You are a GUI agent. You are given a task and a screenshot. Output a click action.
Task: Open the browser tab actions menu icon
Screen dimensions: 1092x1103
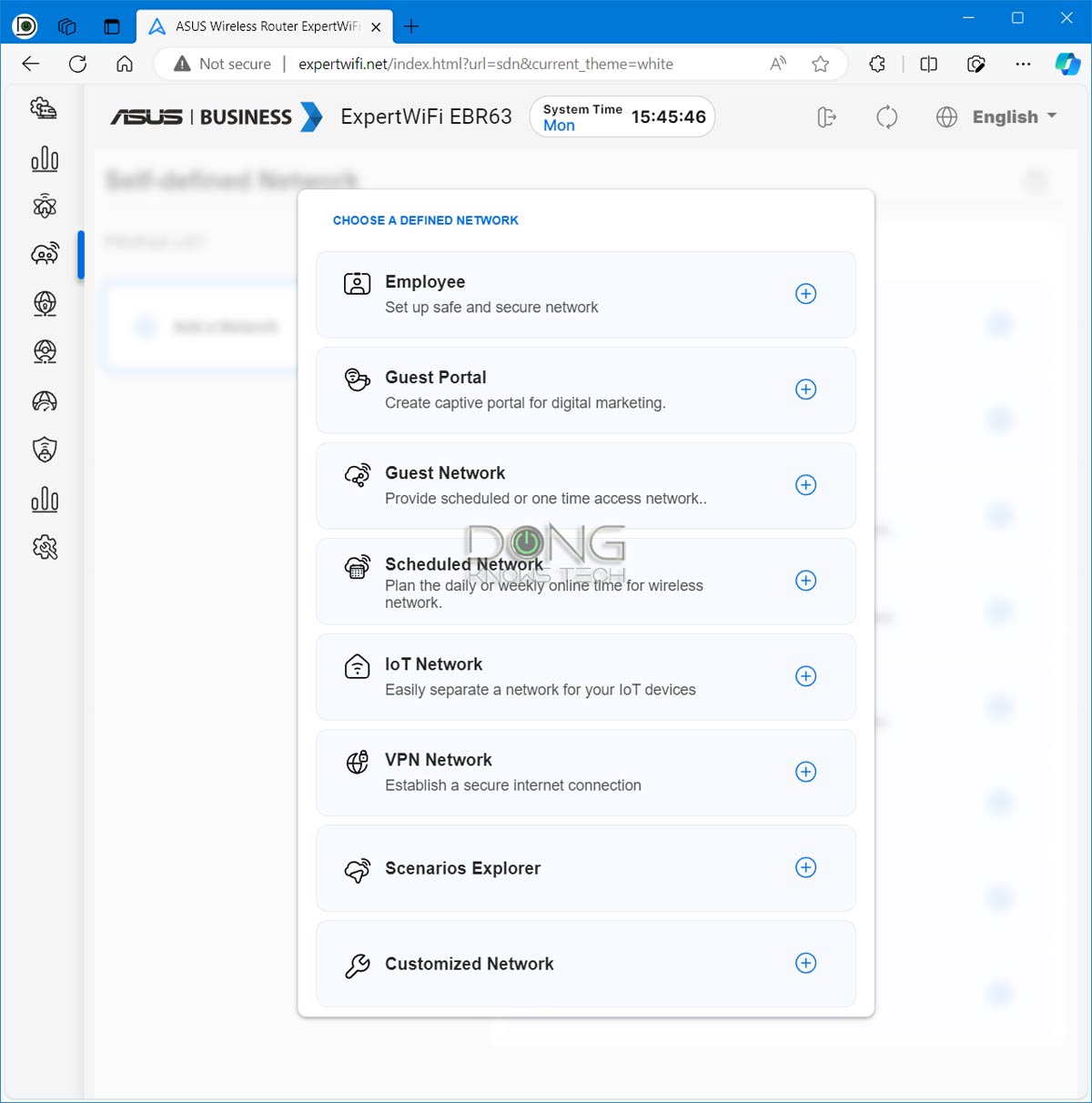tap(111, 26)
